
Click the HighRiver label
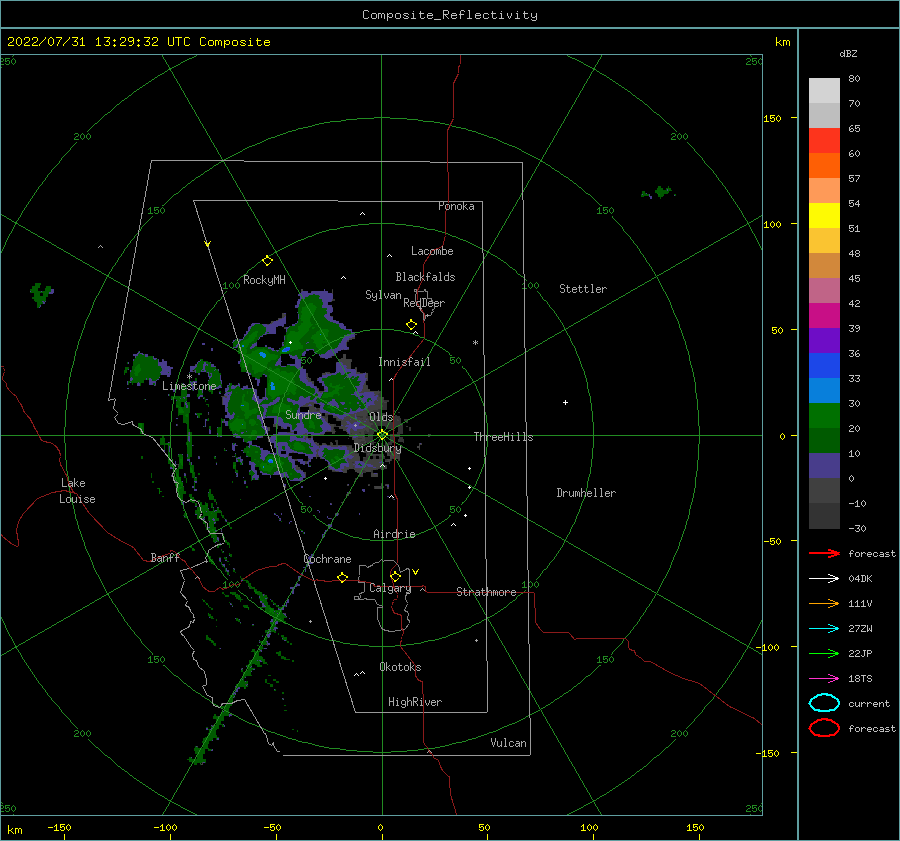[x=415, y=702]
